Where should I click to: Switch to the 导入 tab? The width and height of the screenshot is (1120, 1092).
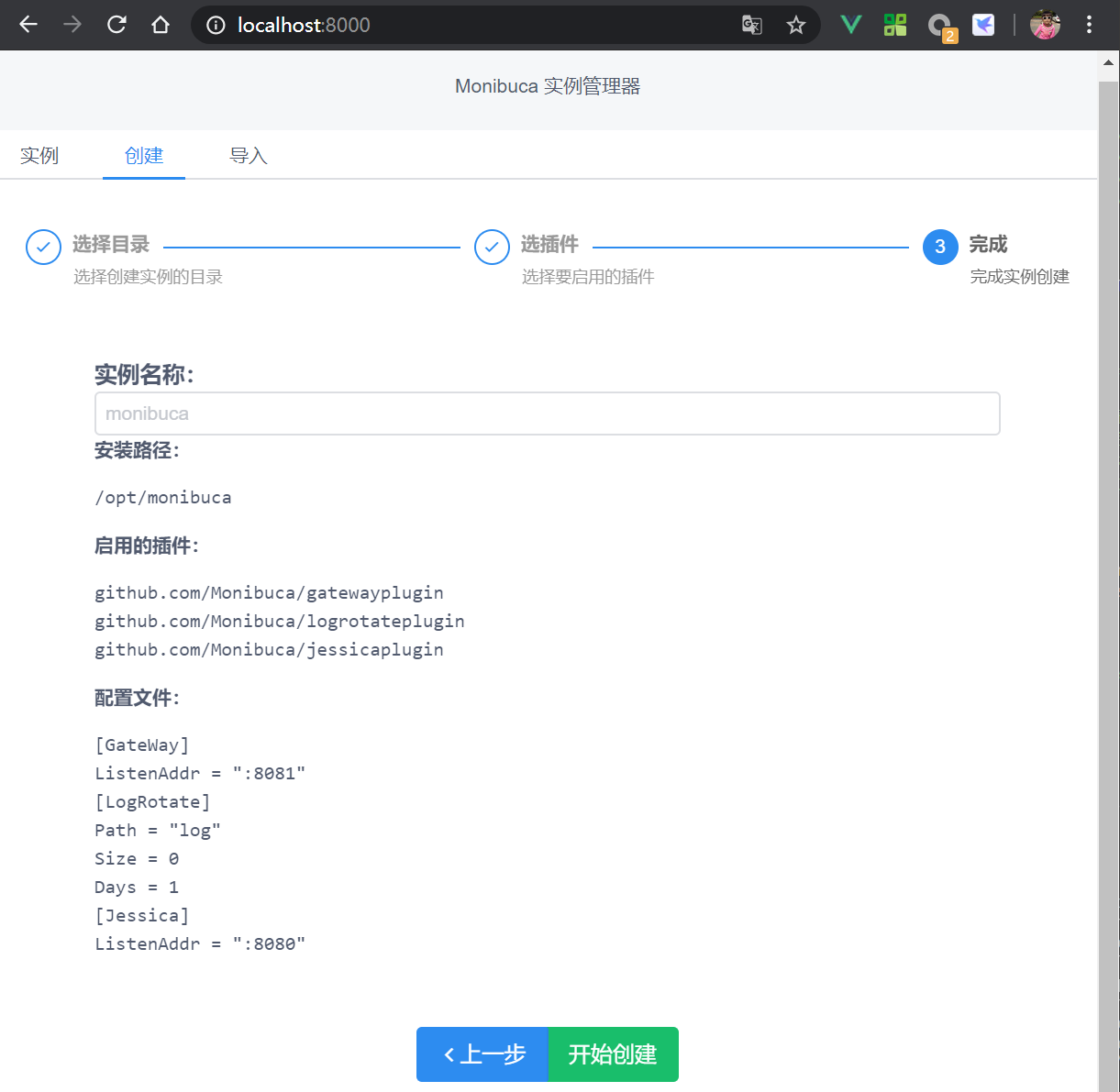point(248,156)
